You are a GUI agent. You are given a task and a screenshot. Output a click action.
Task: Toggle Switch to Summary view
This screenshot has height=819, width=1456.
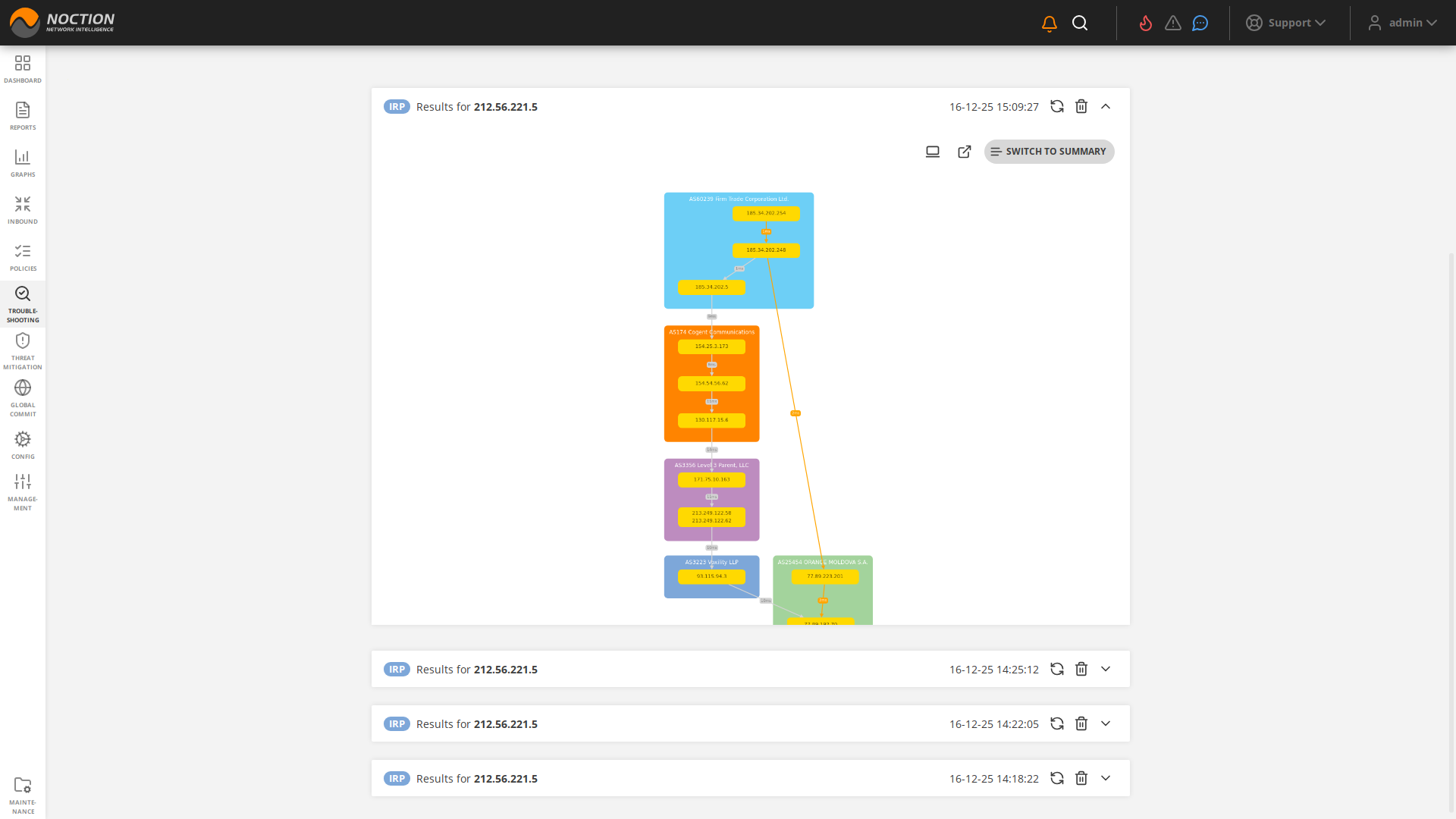(x=1049, y=152)
